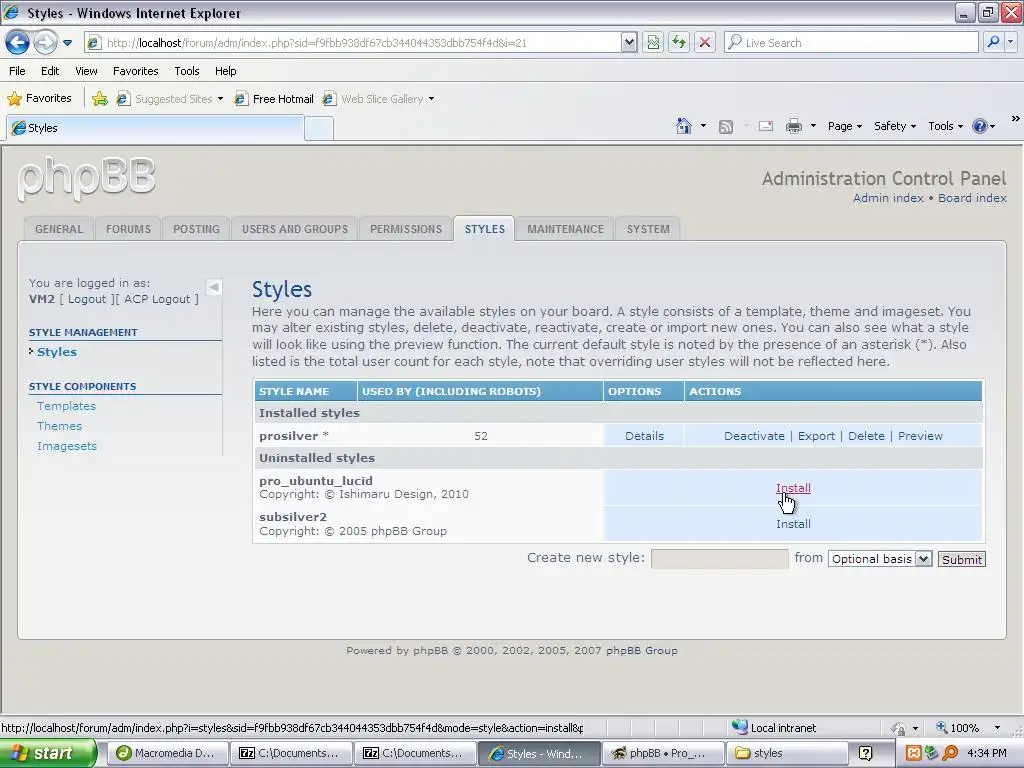Open the Imagesets sidebar link
Viewport: 1024px width, 768px height.
pos(67,446)
